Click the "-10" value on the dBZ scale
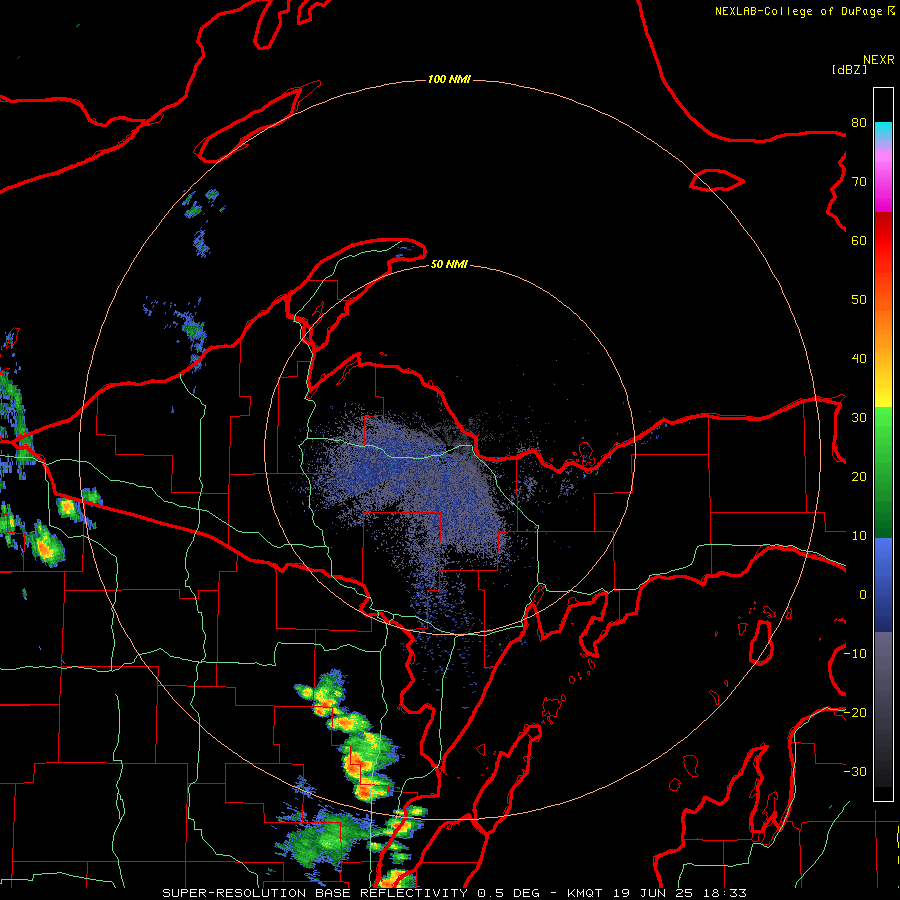Screen dimensions: 900x900 coord(855,654)
